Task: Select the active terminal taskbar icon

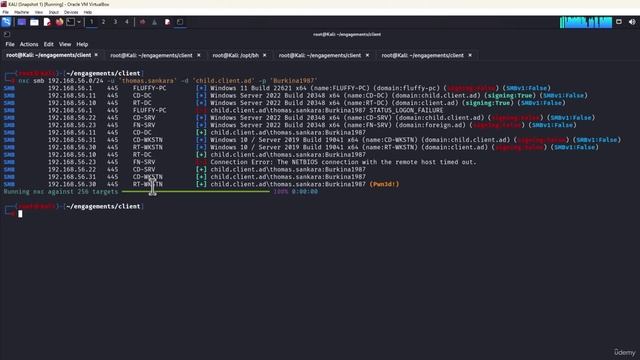Action: 180,22
